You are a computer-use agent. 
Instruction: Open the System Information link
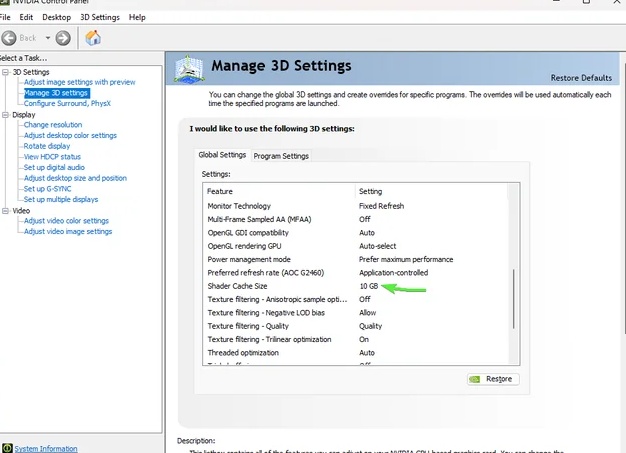46,449
